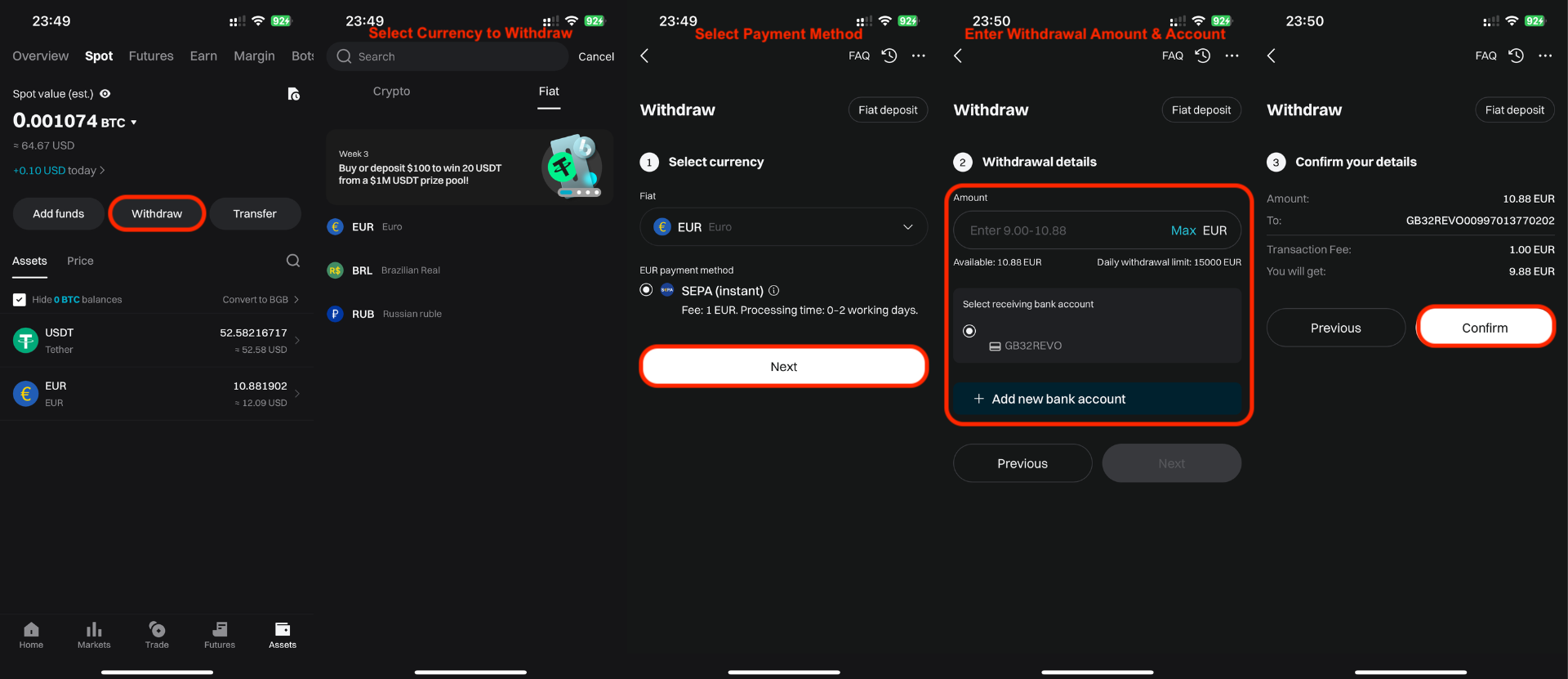Uncheck Hide 0 BTC balances checkbox
The image size is (1568, 679).
tap(20, 300)
